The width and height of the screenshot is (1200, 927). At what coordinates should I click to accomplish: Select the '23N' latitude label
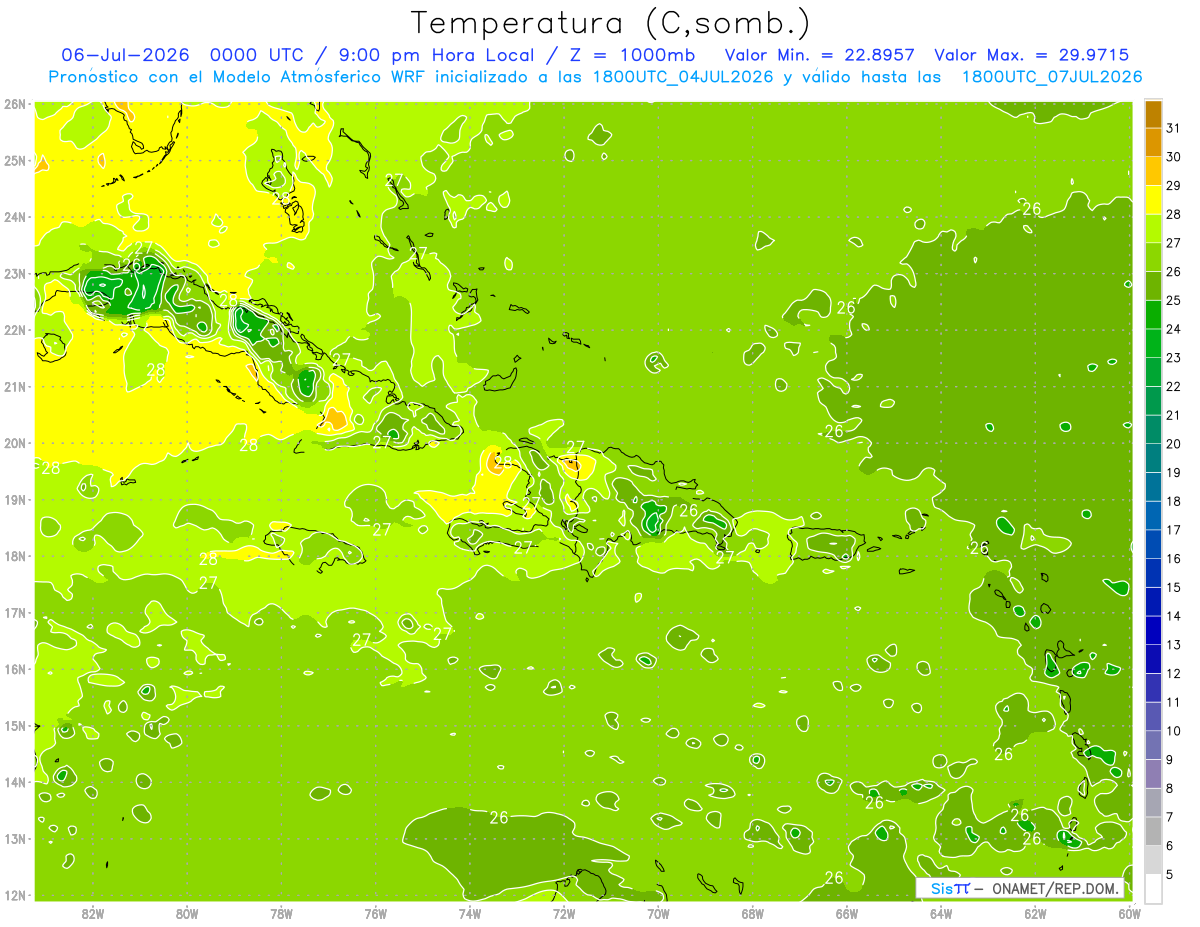click(x=14, y=273)
